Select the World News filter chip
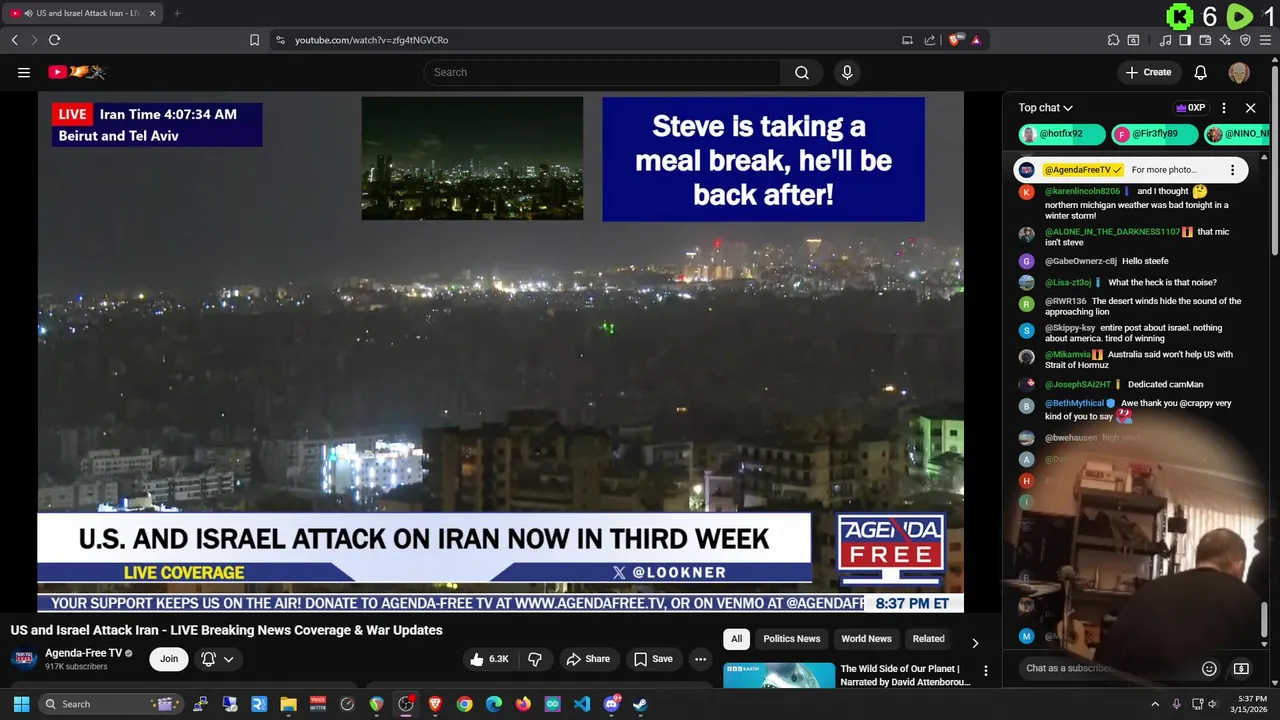 pos(866,639)
